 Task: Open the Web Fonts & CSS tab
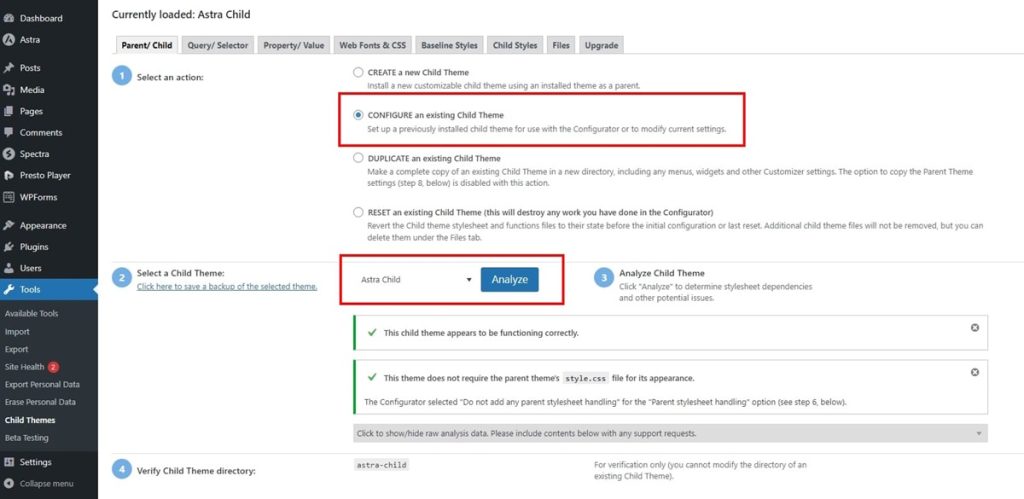click(x=372, y=45)
